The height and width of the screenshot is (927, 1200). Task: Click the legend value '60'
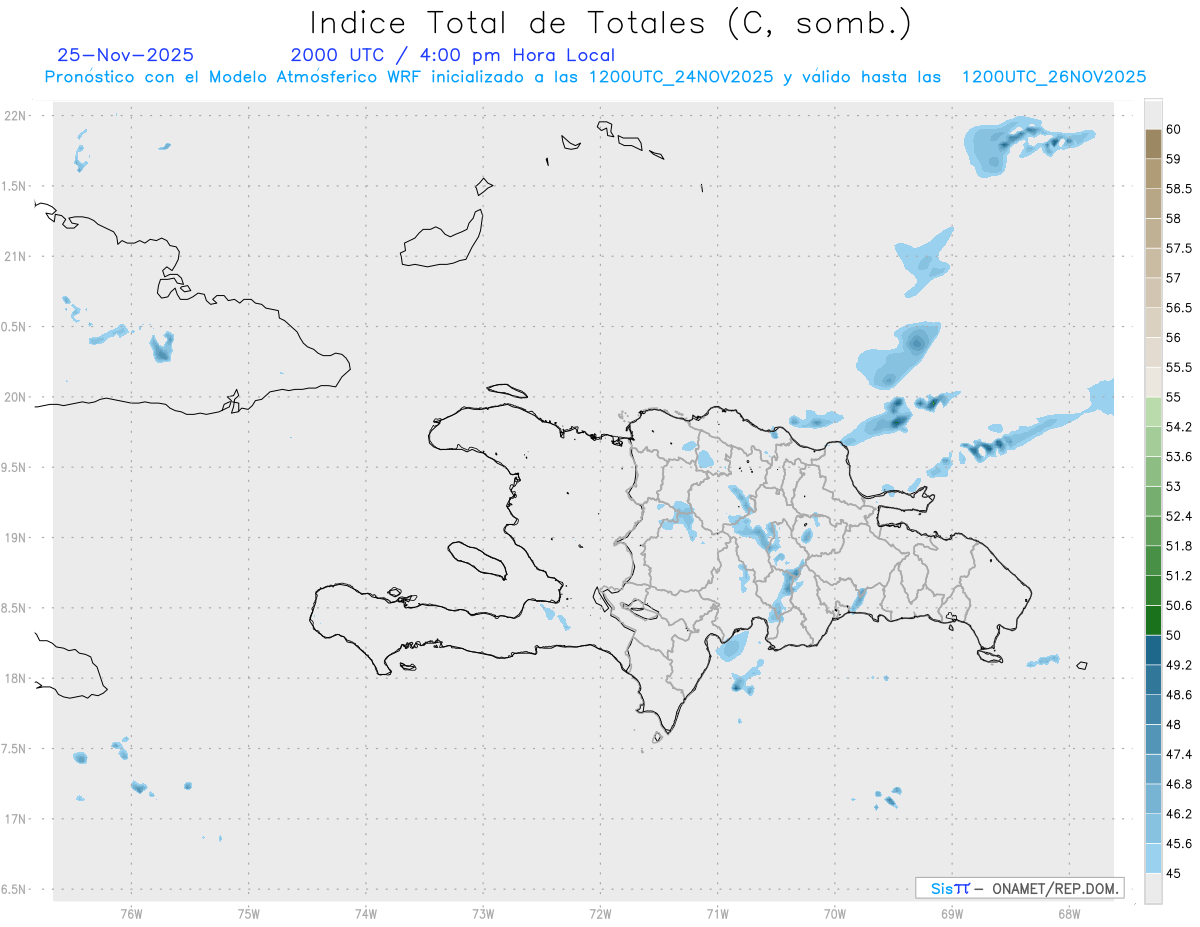pyautogui.click(x=1173, y=129)
